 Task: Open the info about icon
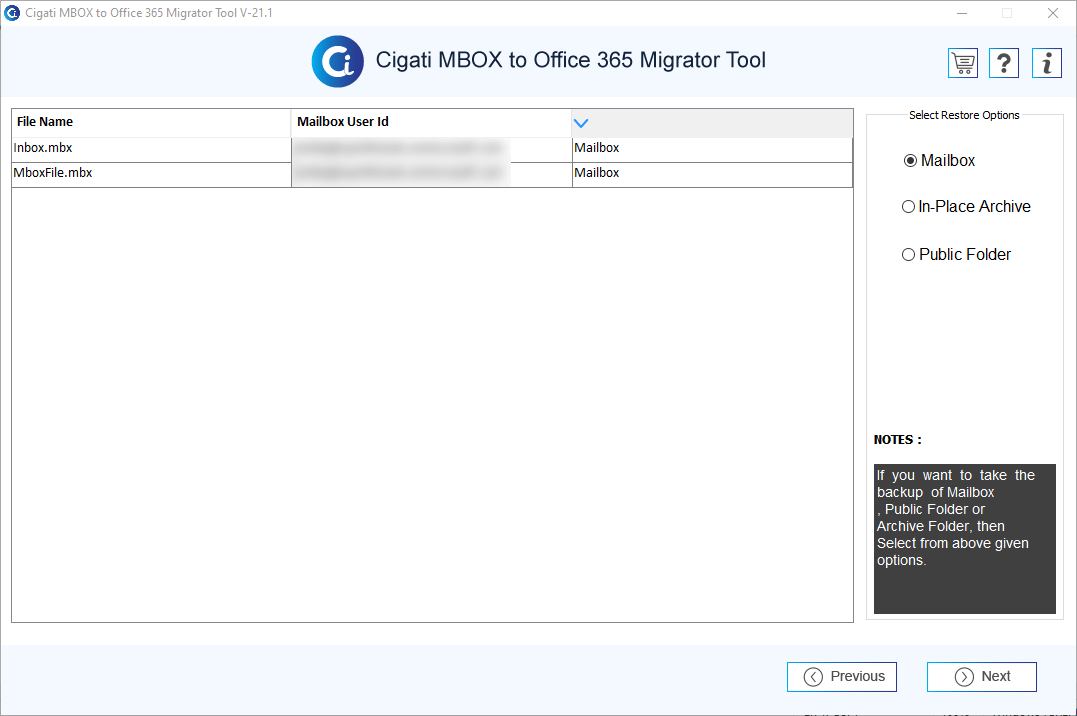tap(1047, 63)
